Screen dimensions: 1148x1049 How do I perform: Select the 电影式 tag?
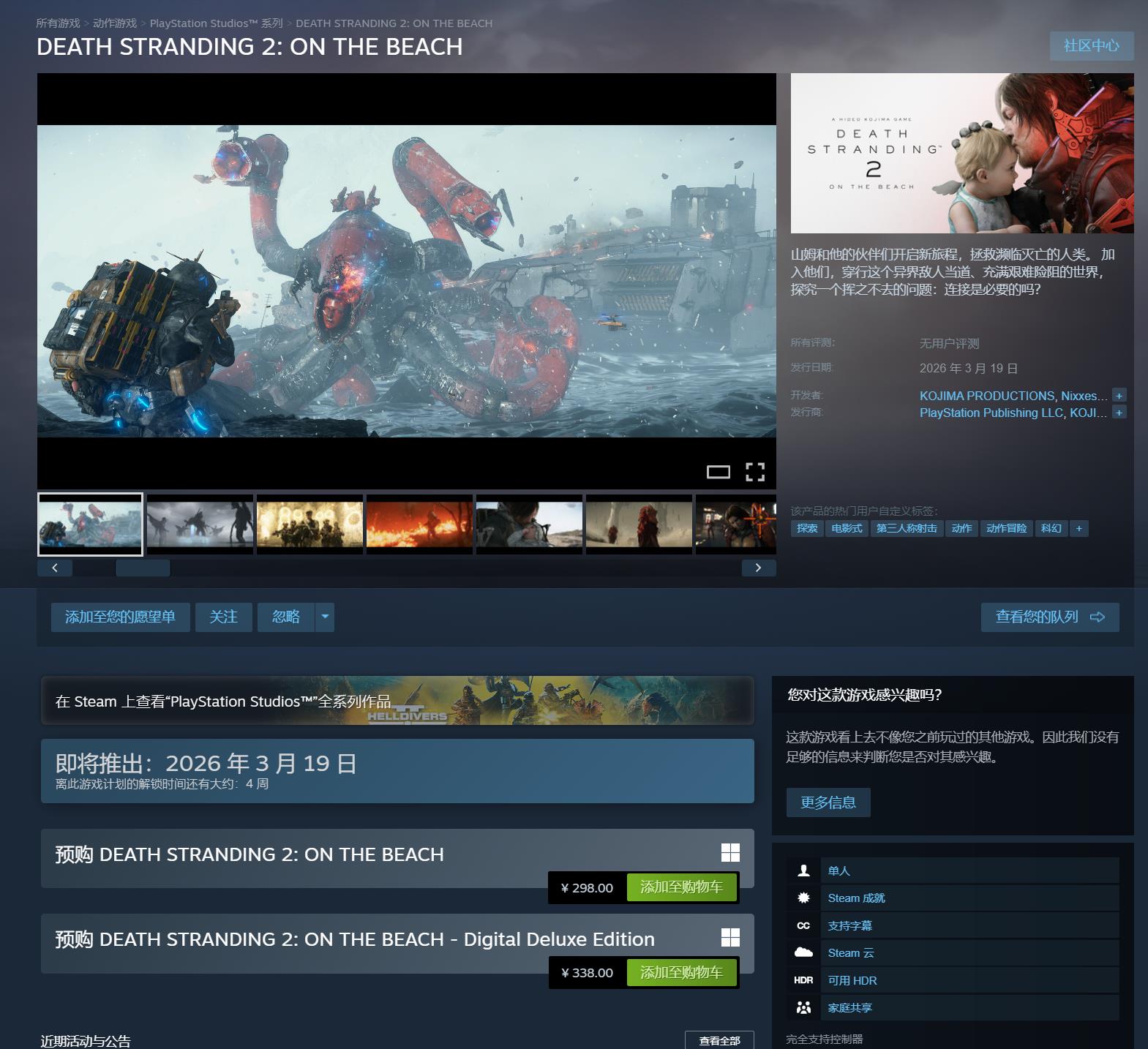coord(847,528)
